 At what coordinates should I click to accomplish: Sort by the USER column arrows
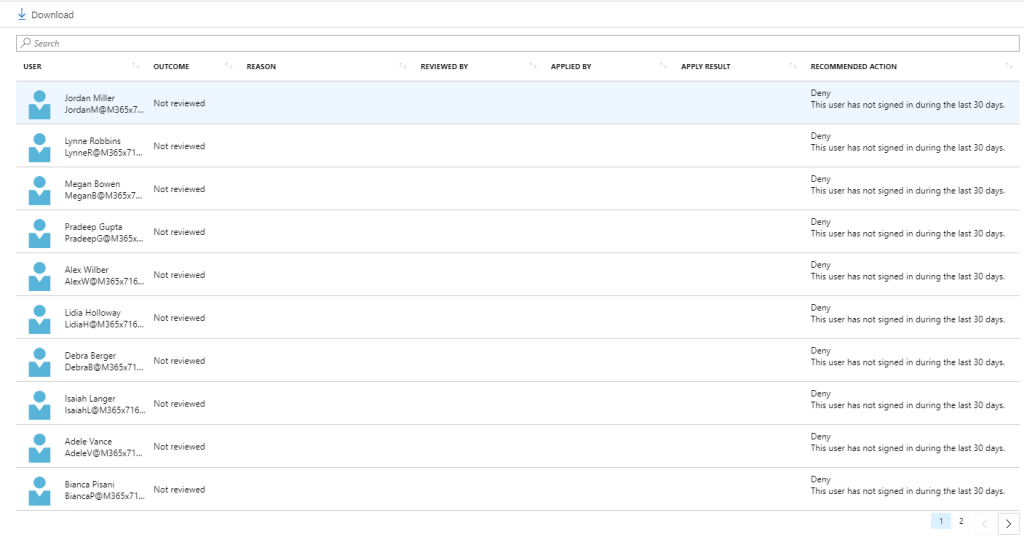(x=135, y=66)
